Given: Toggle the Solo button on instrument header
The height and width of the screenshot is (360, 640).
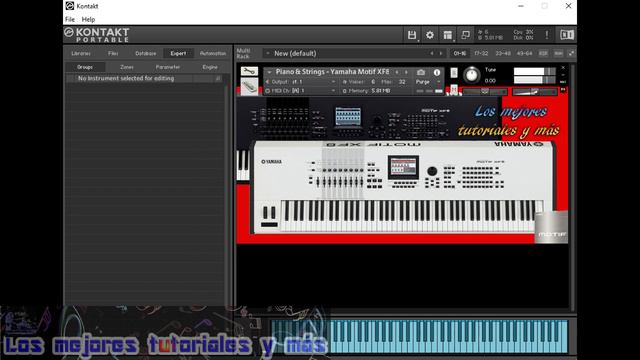Looking at the screenshot, I should (x=454, y=73).
